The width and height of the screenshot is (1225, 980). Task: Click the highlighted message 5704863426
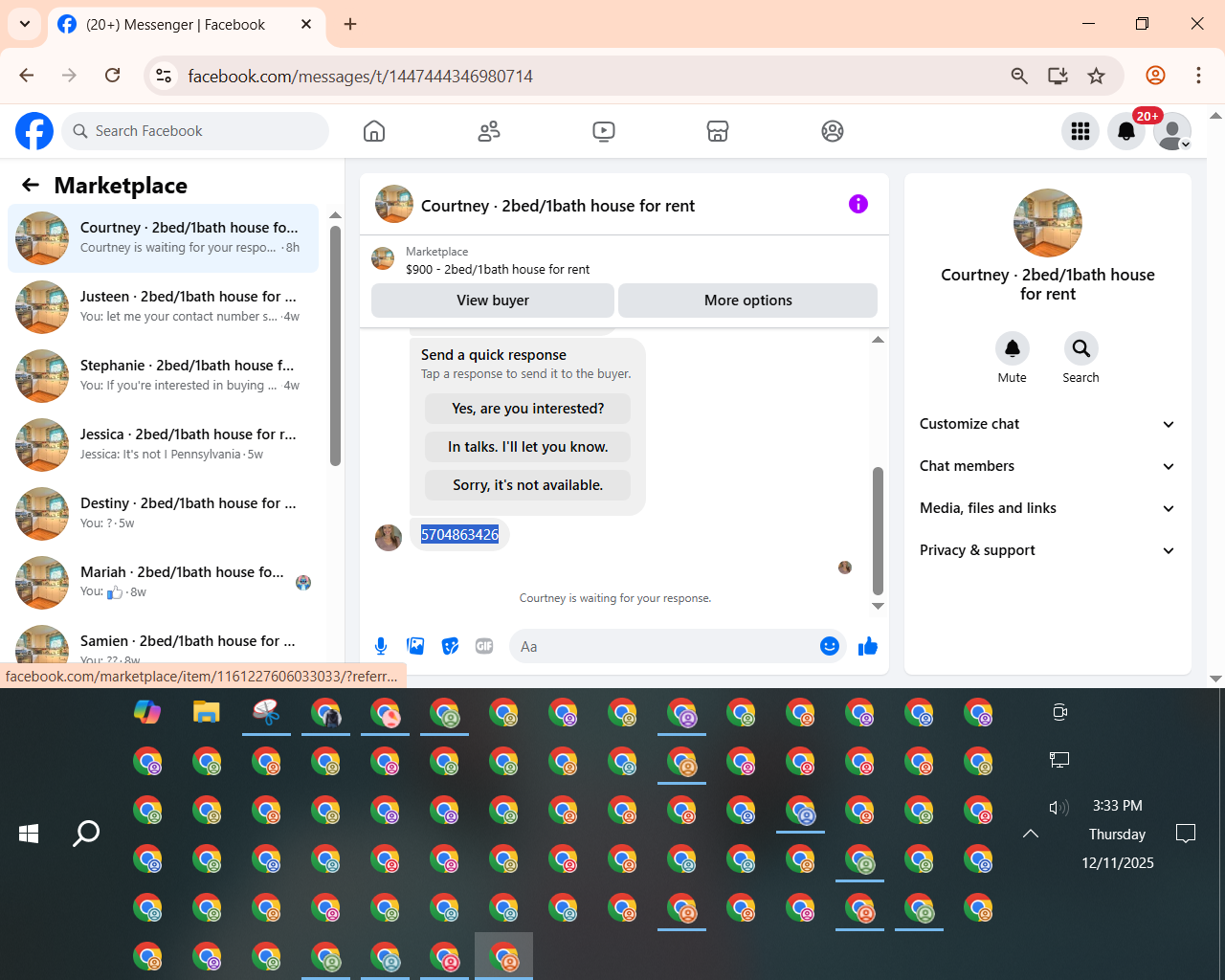click(x=459, y=534)
